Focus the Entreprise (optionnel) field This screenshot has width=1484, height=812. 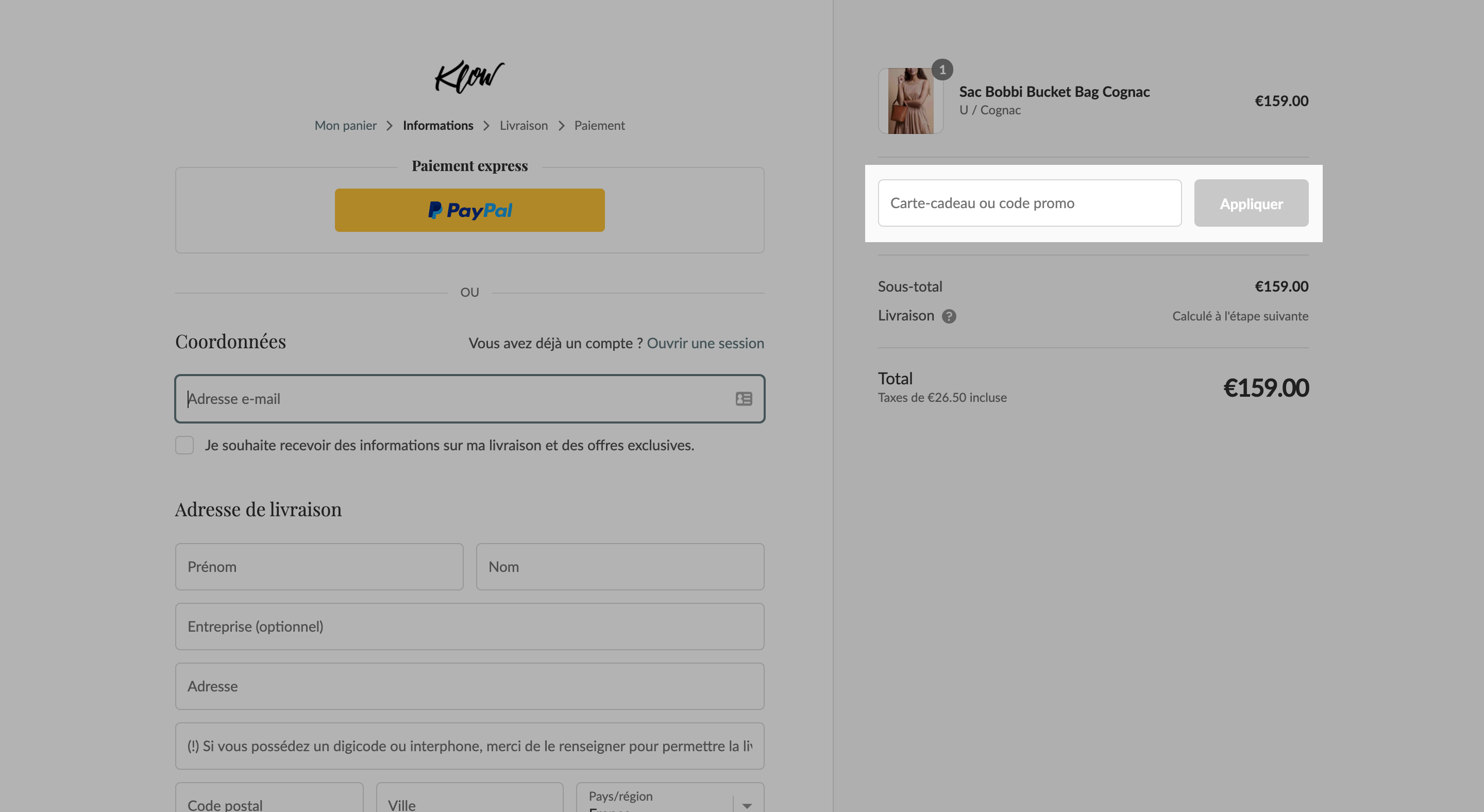click(469, 627)
